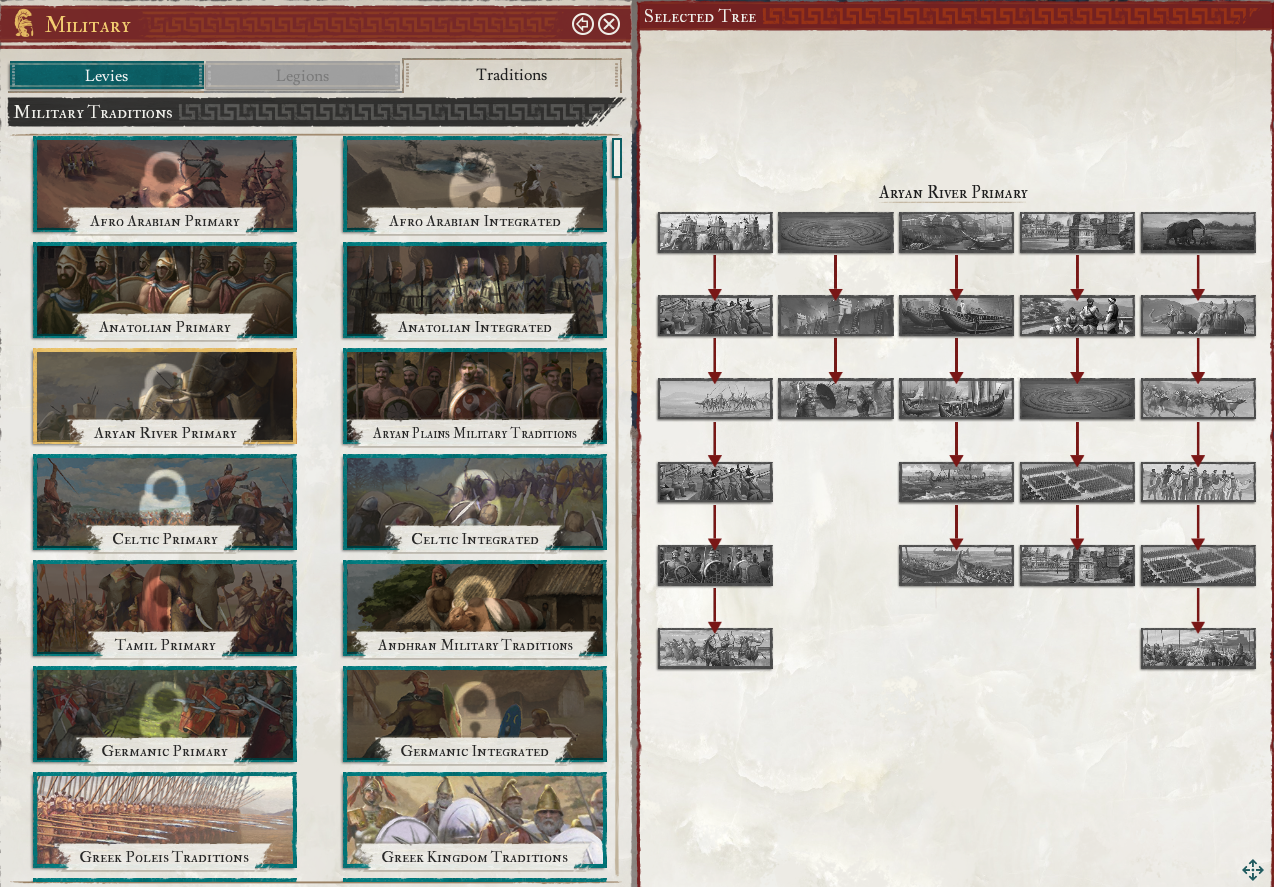Click the 'Aryan River Primary' tree title
The image size is (1274, 887).
tap(953, 193)
